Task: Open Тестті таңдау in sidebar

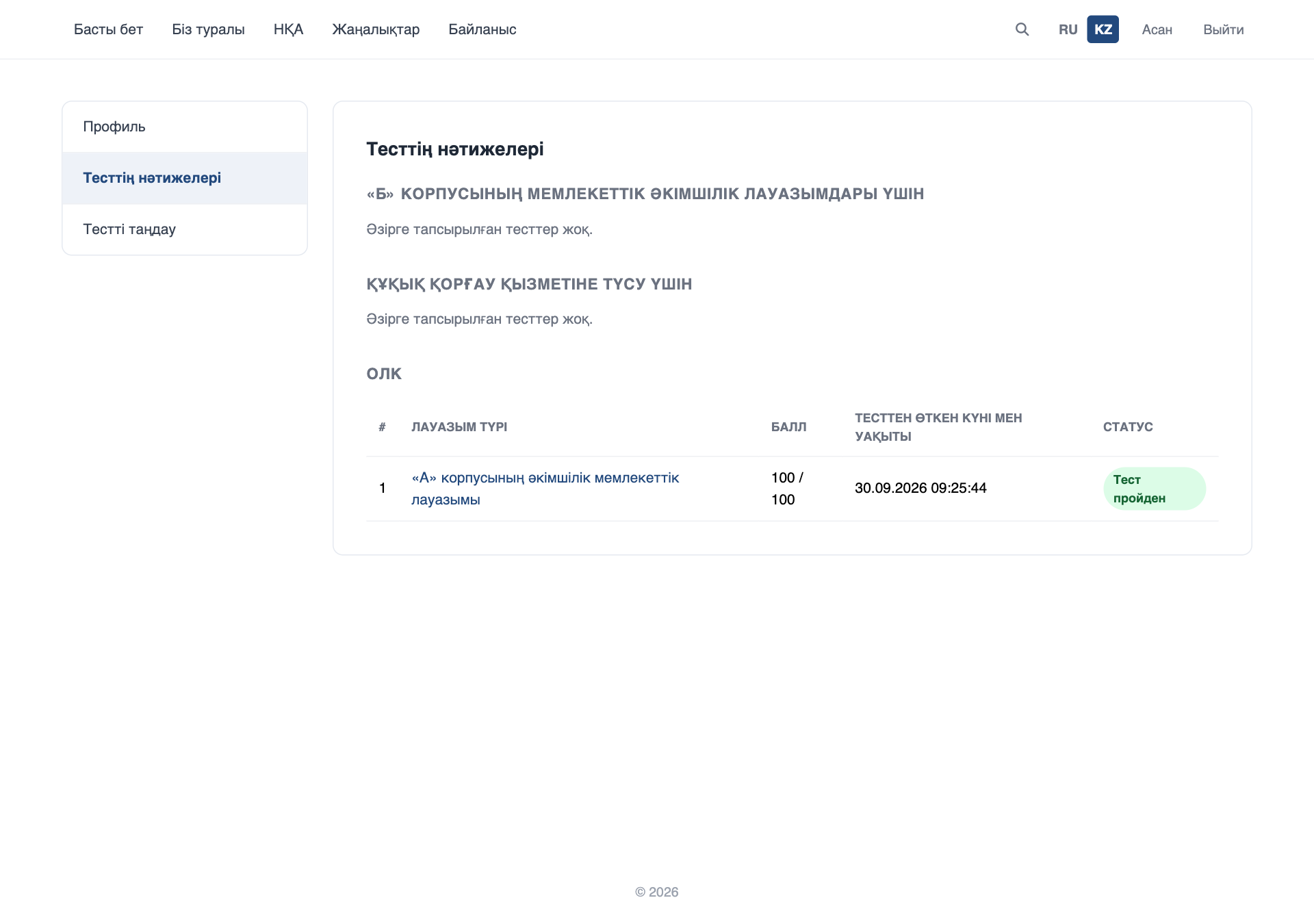Action: [185, 229]
